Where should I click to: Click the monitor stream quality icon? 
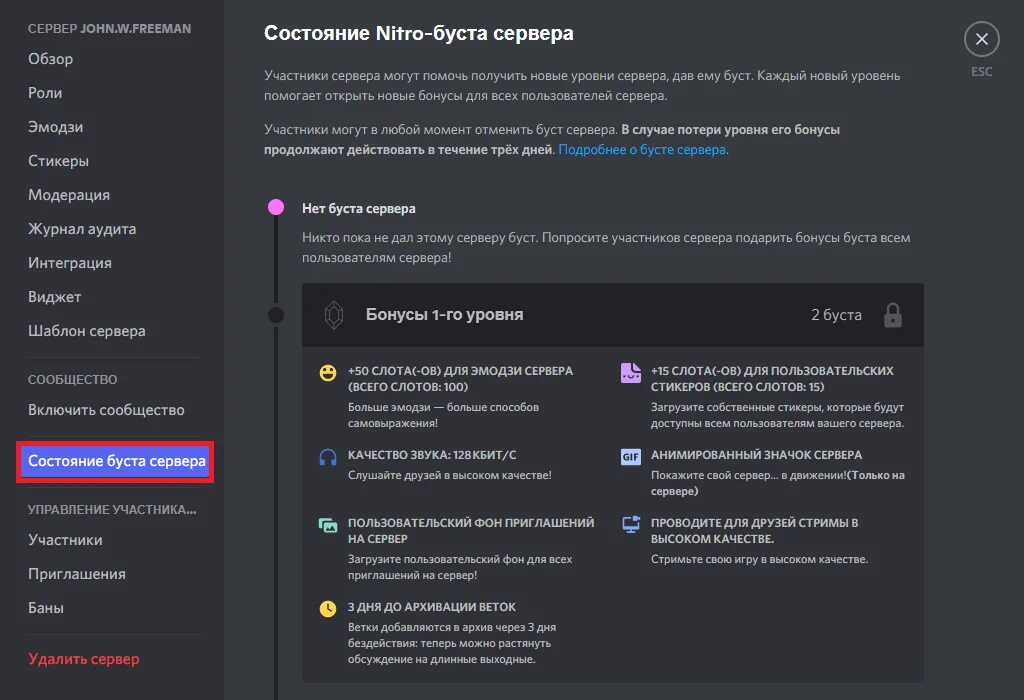[631, 524]
